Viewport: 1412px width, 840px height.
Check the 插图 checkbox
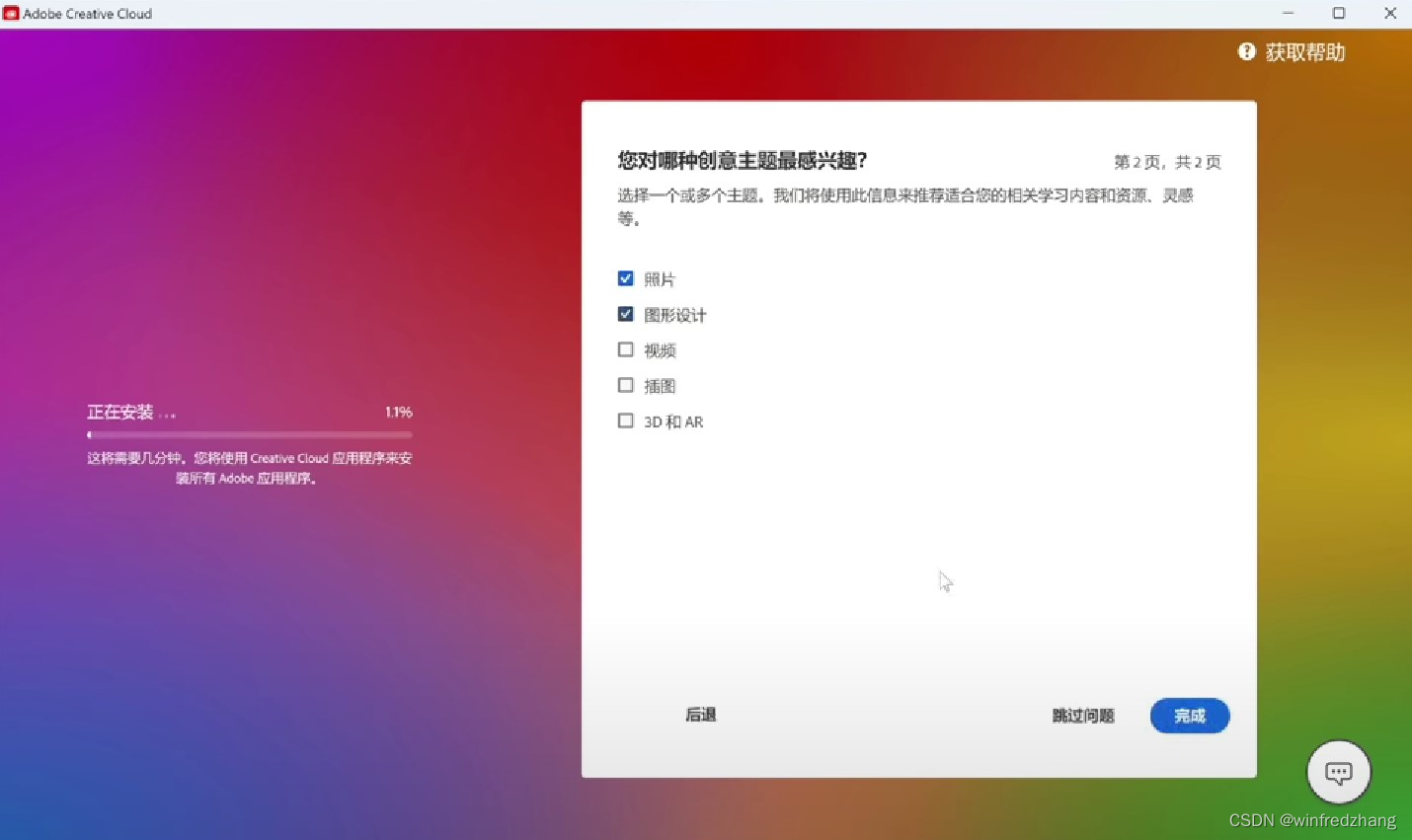[x=625, y=385]
